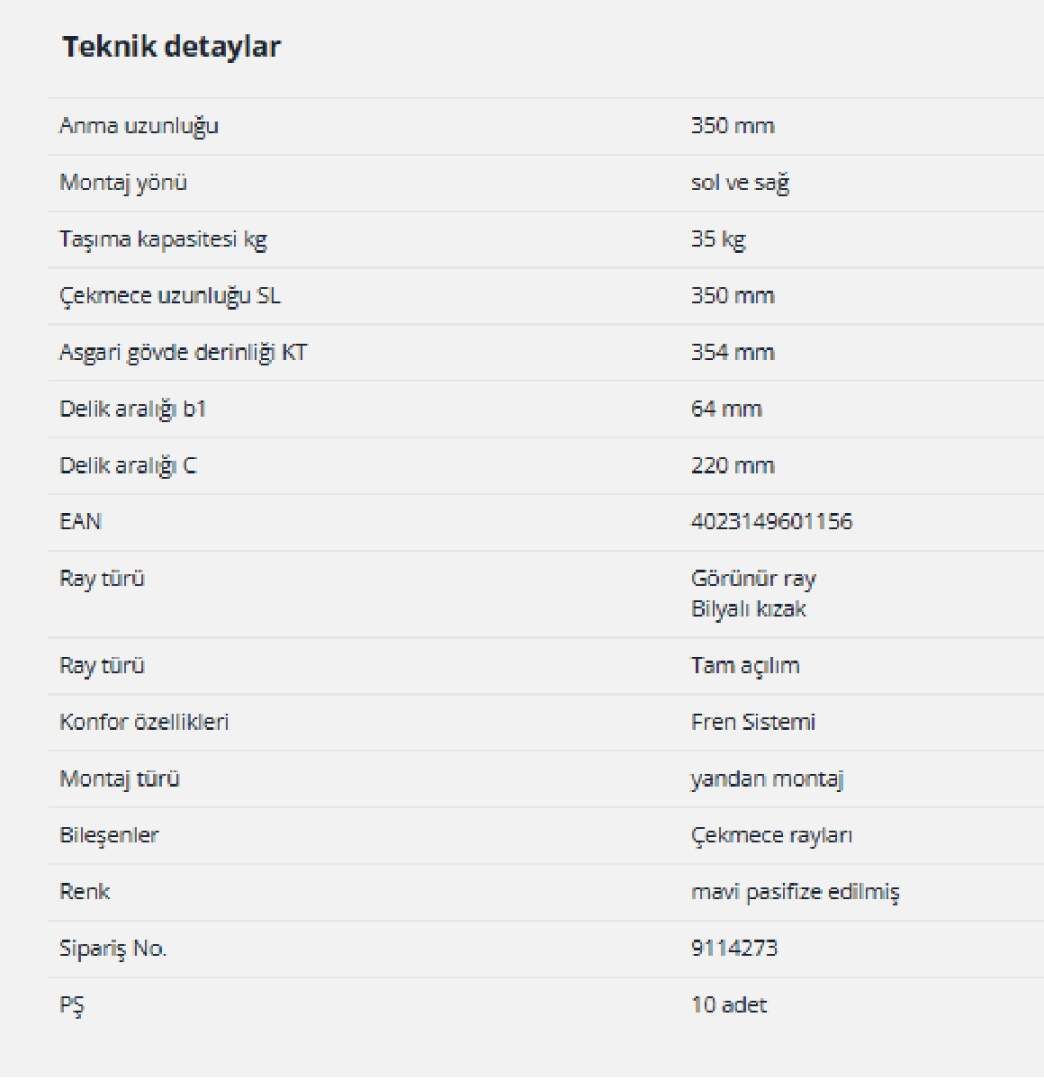Click the "Görünür ray" value text
Viewport: 1044px width, 1080px height.
(753, 579)
